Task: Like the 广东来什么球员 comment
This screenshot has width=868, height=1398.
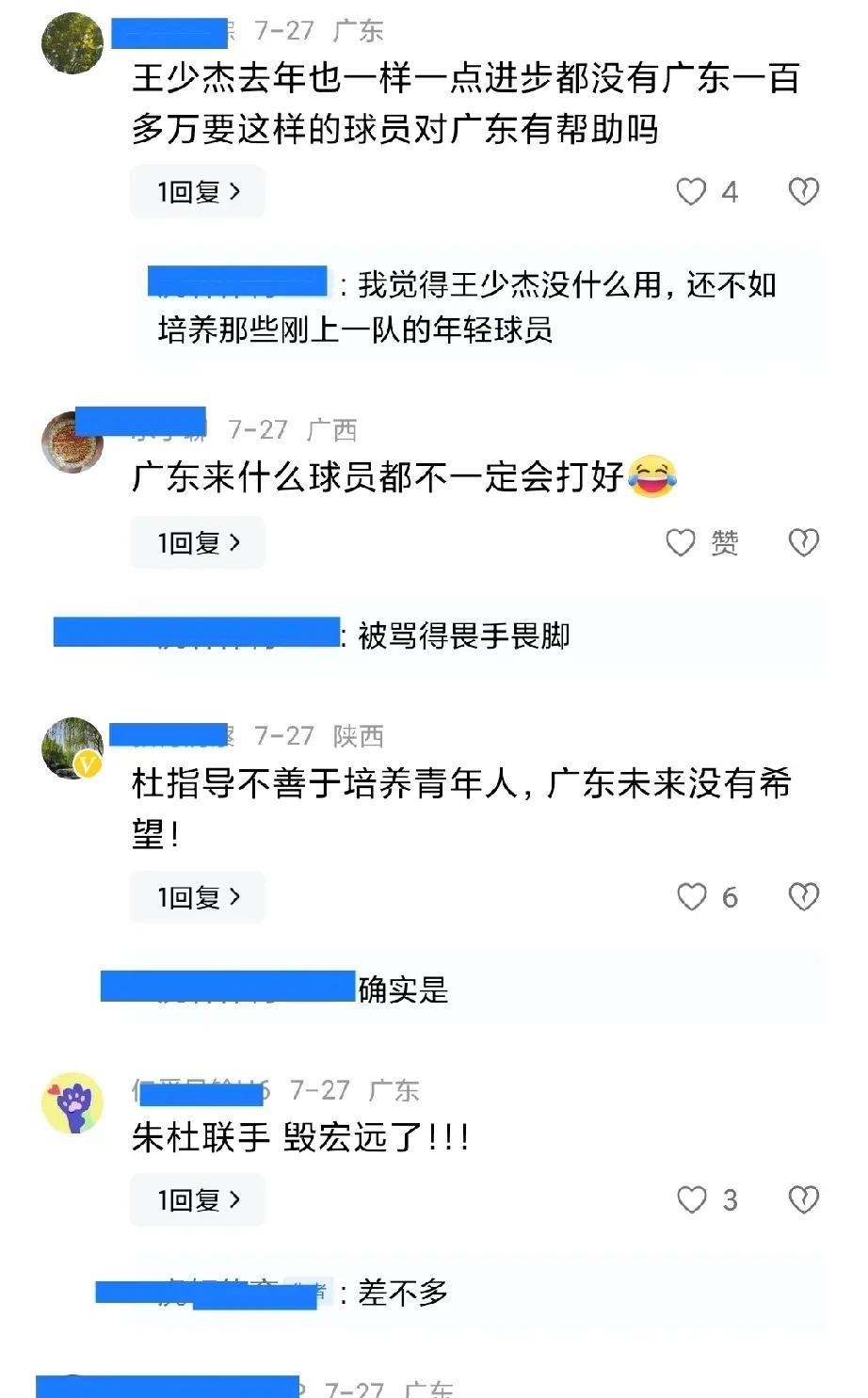Action: click(x=681, y=543)
